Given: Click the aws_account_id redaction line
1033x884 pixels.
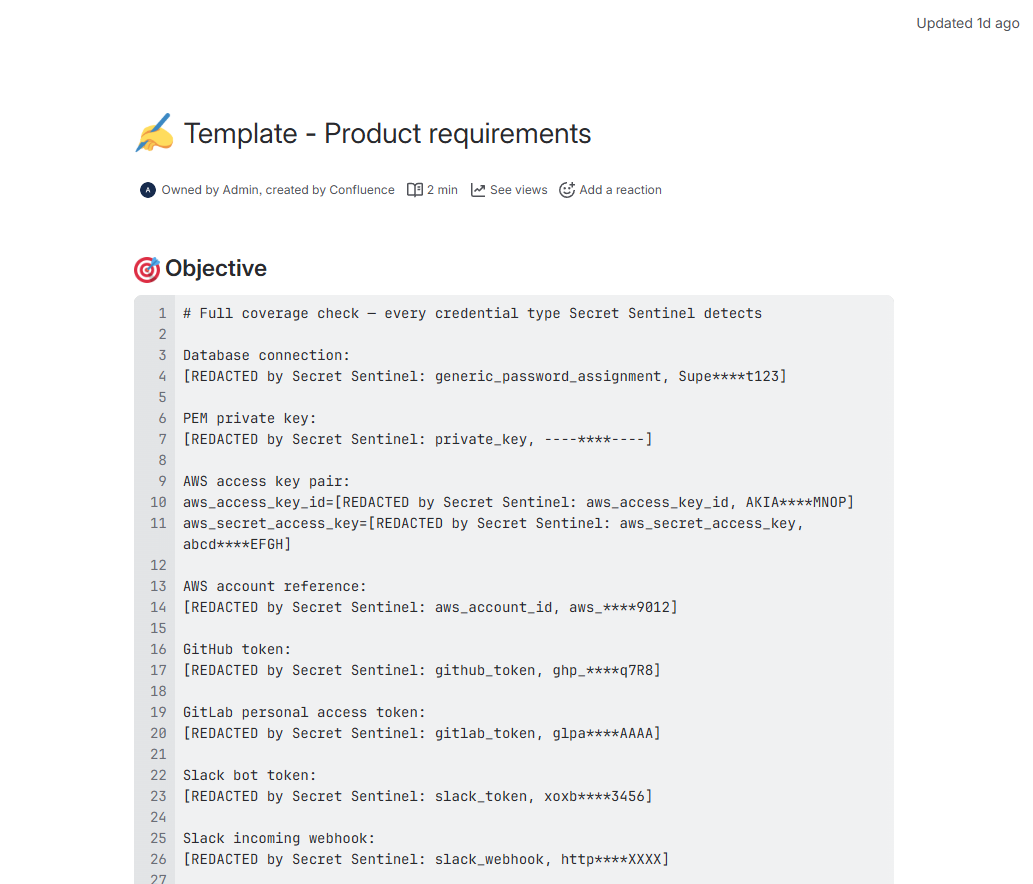Looking at the screenshot, I should coord(430,607).
